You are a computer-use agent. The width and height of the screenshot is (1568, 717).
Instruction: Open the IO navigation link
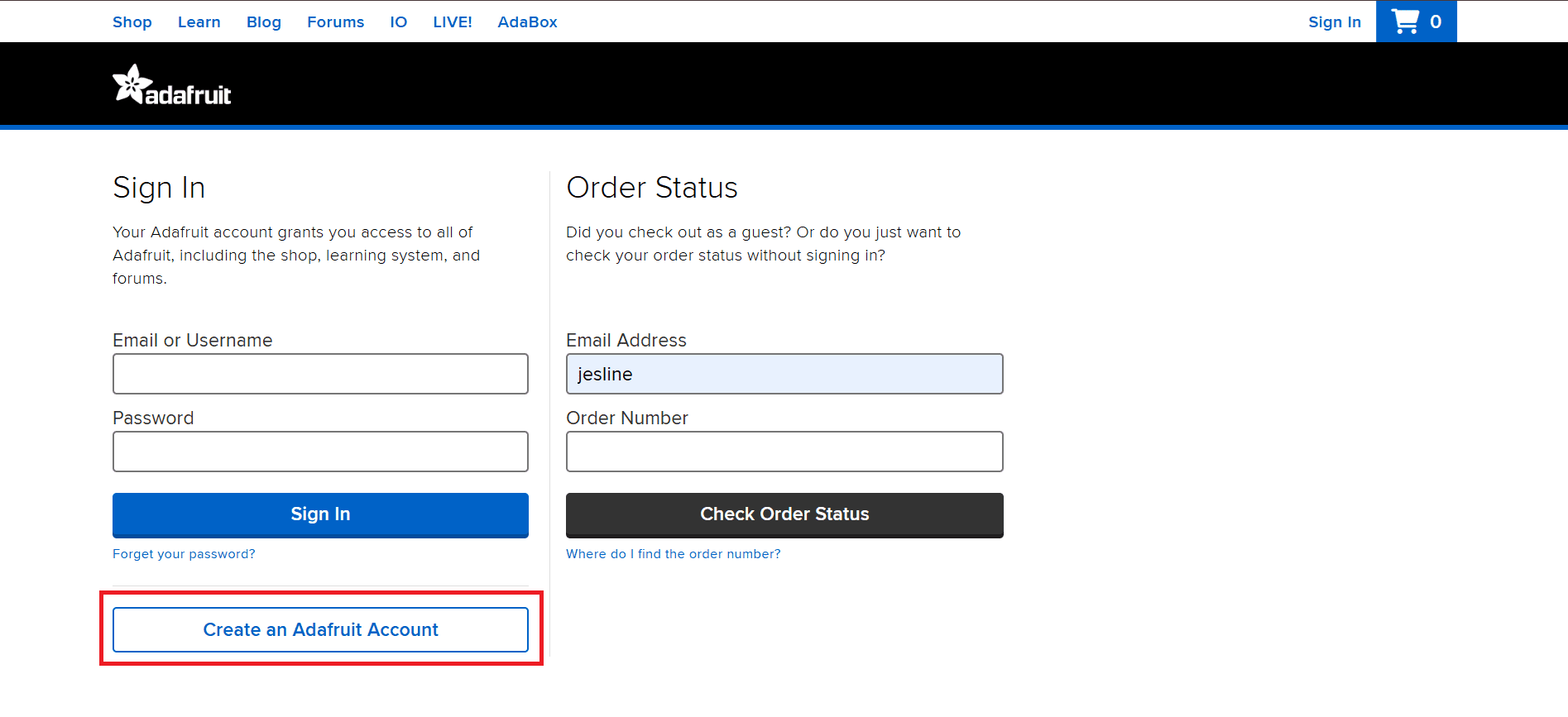point(398,22)
